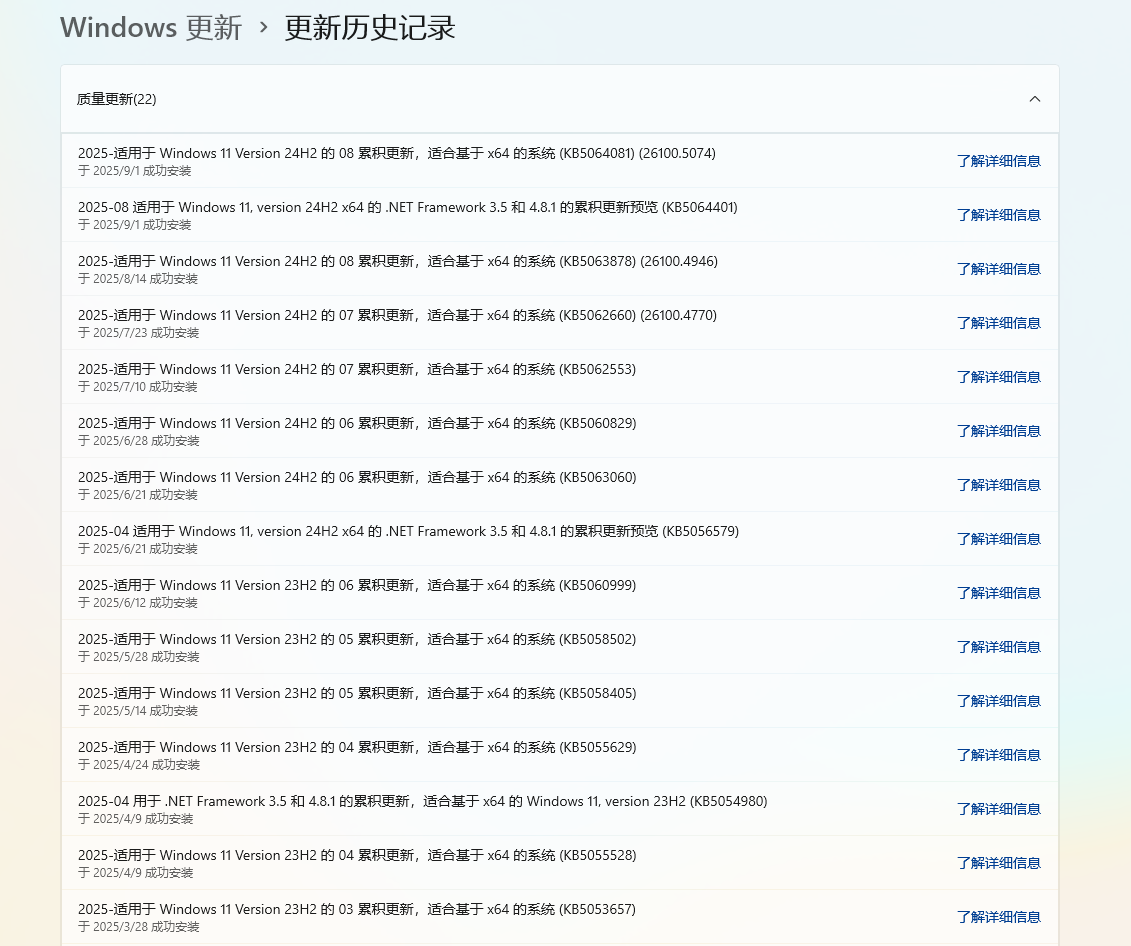Image resolution: width=1131 pixels, height=946 pixels.
Task: Go back to Windows 更新 breadcrumb
Action: [151, 28]
